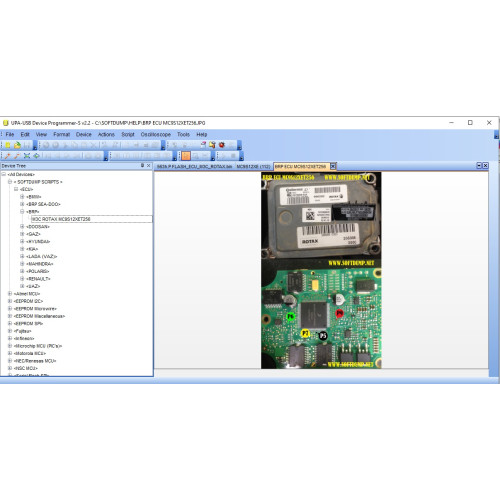500x500 pixels.
Task: Click the BRP ECU board image
Action: [321, 270]
